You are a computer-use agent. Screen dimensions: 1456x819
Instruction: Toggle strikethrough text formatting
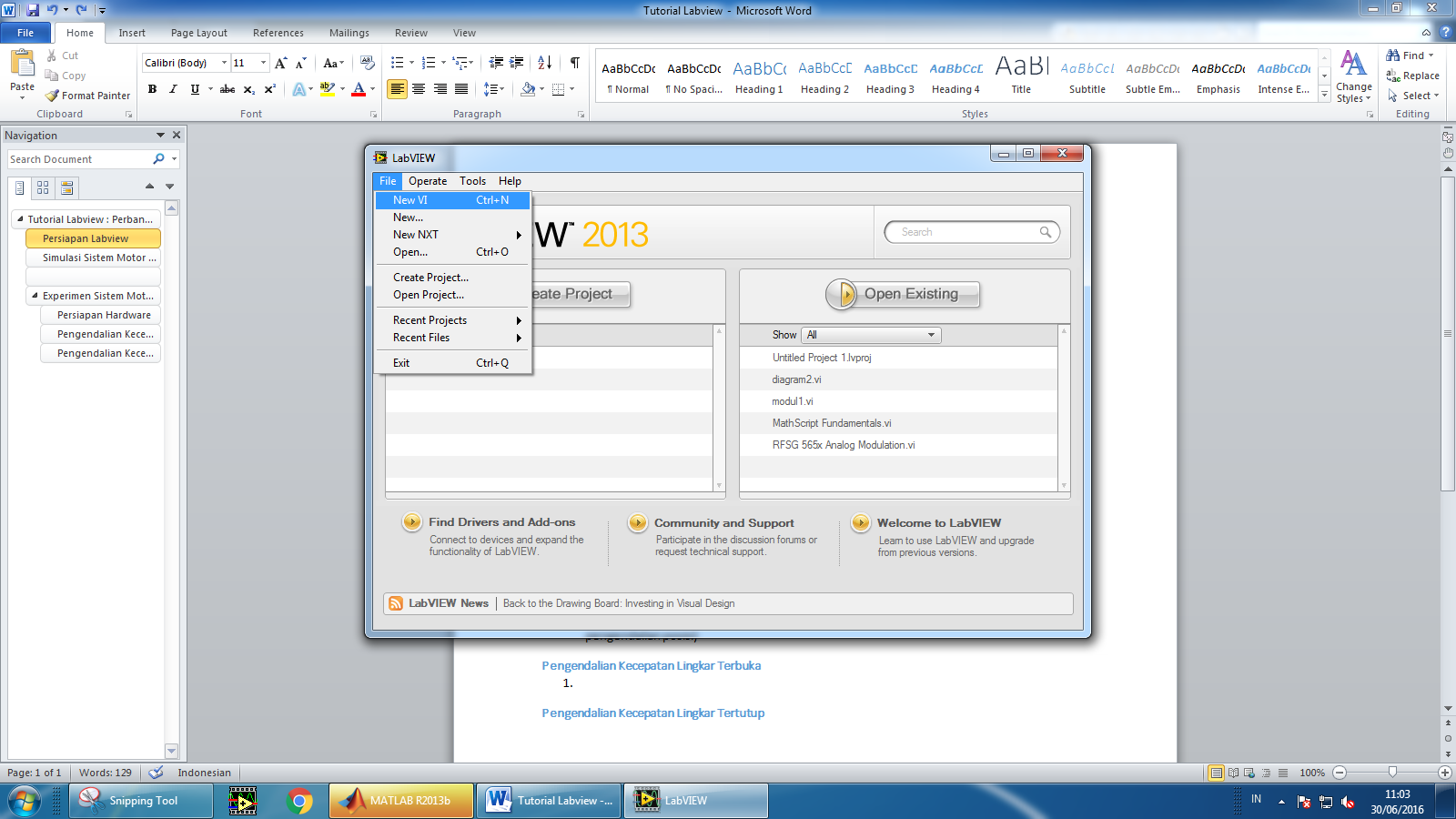pyautogui.click(x=227, y=89)
